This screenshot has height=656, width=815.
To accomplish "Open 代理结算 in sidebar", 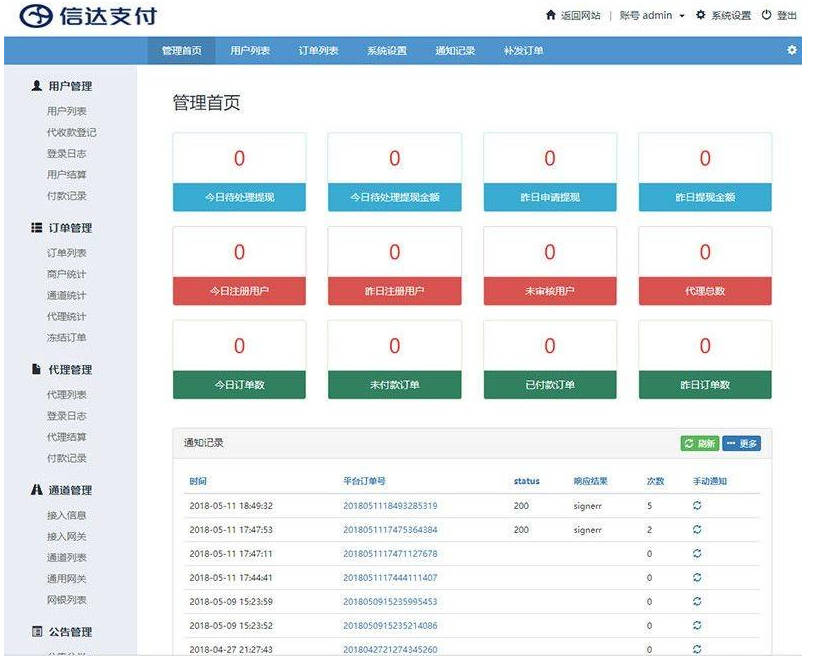I will coord(67,437).
